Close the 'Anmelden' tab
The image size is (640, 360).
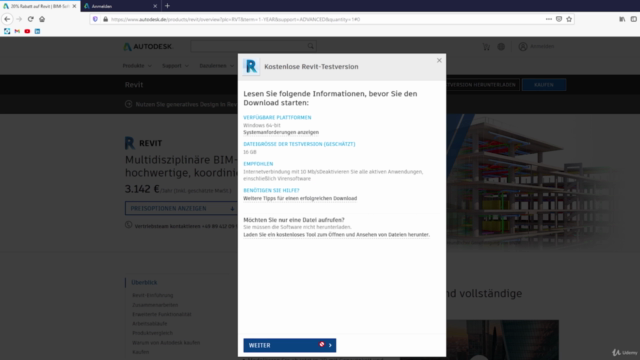tap(155, 6)
